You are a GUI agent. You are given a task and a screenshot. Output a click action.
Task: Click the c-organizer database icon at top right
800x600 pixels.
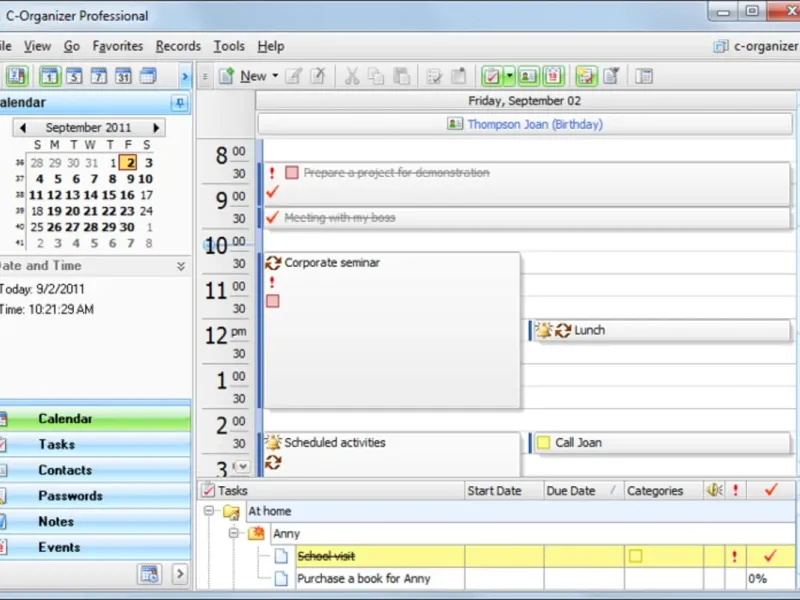pos(720,46)
